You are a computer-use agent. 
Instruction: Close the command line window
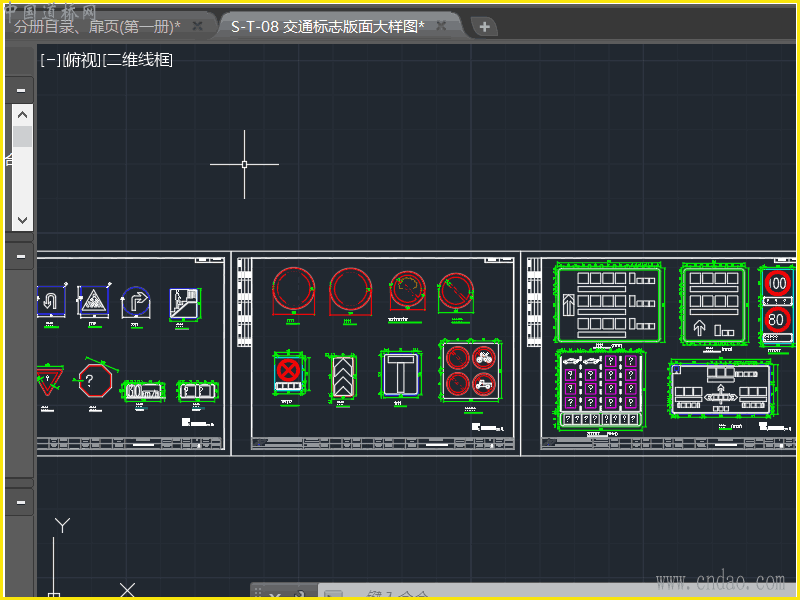275,596
